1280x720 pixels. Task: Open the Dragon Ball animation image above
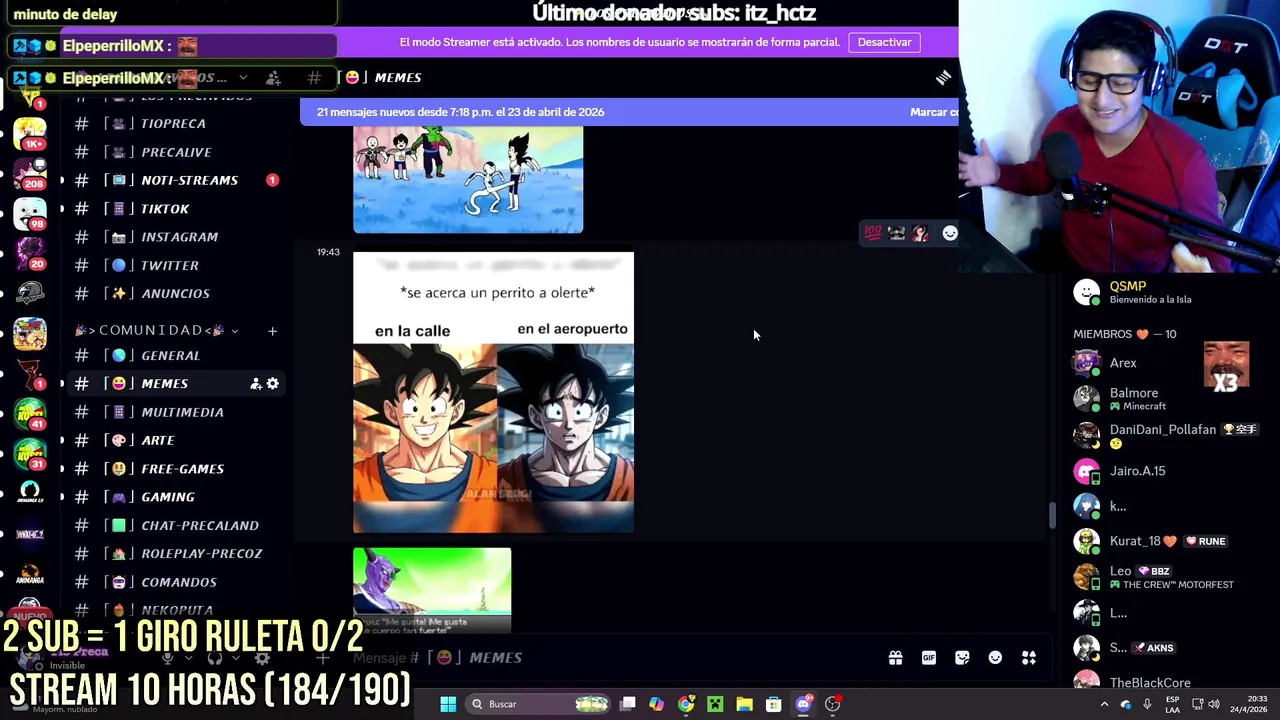[x=468, y=180]
